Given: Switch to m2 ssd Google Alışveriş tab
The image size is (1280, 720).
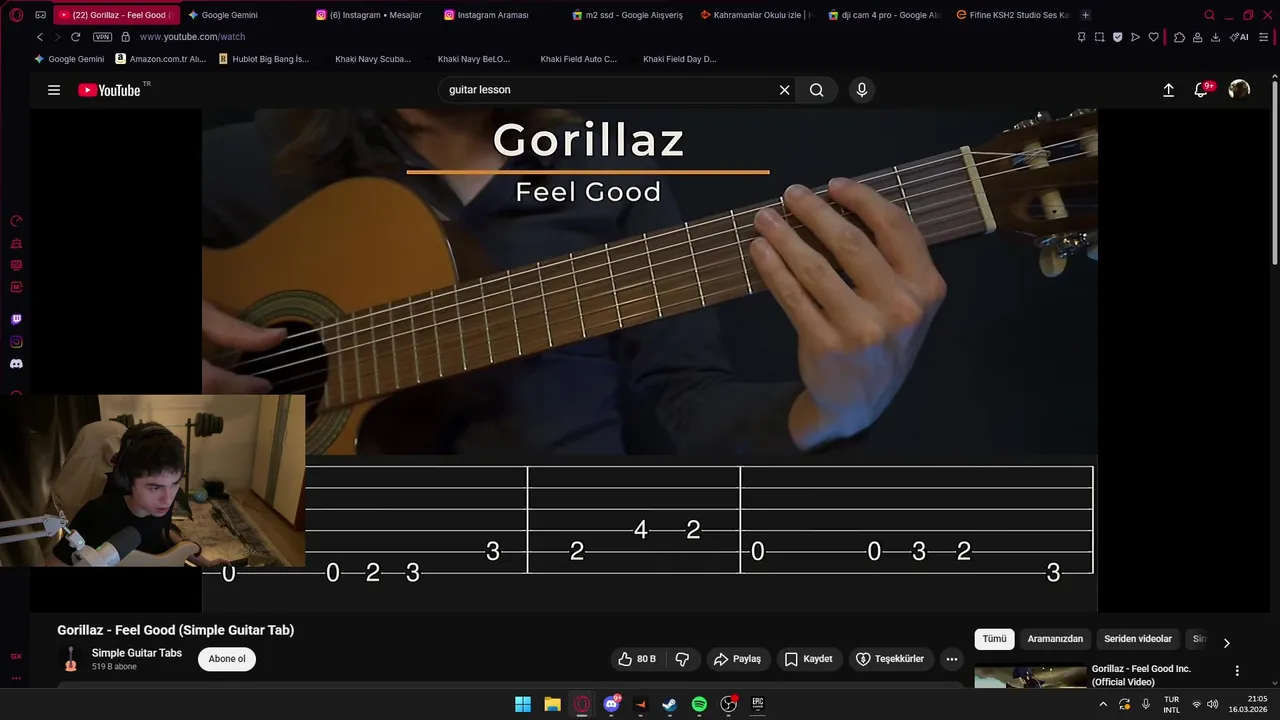Looking at the screenshot, I should [x=628, y=15].
